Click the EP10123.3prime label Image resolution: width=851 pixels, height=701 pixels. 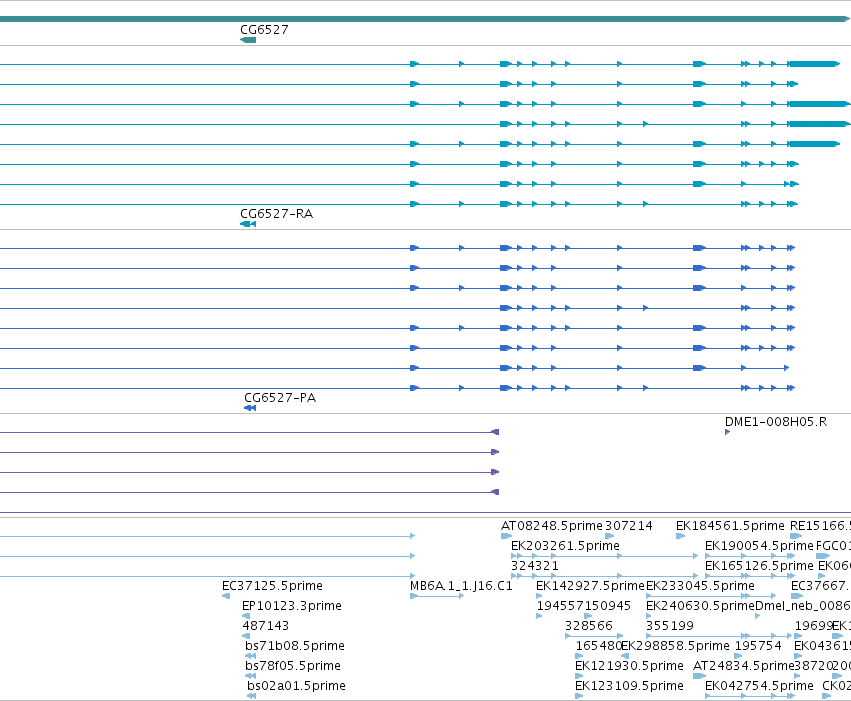[292, 606]
